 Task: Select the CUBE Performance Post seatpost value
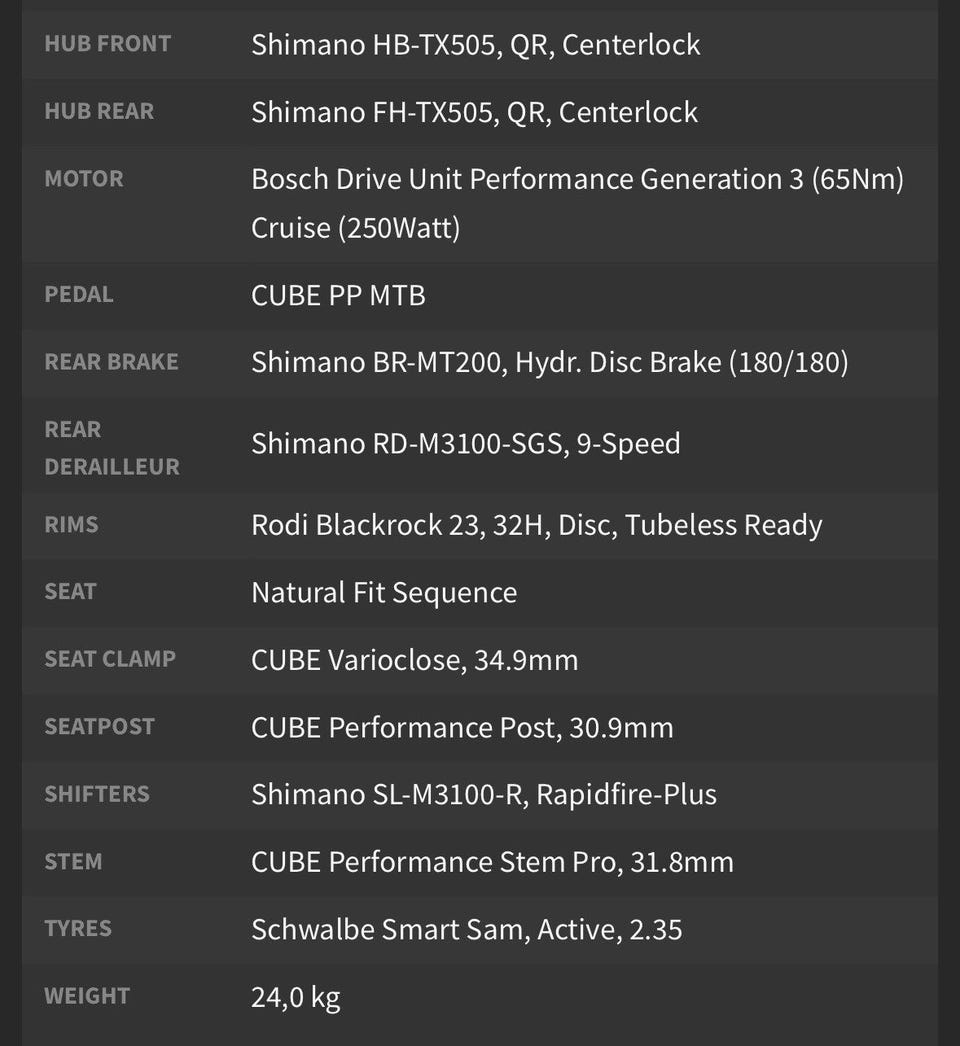coord(462,728)
